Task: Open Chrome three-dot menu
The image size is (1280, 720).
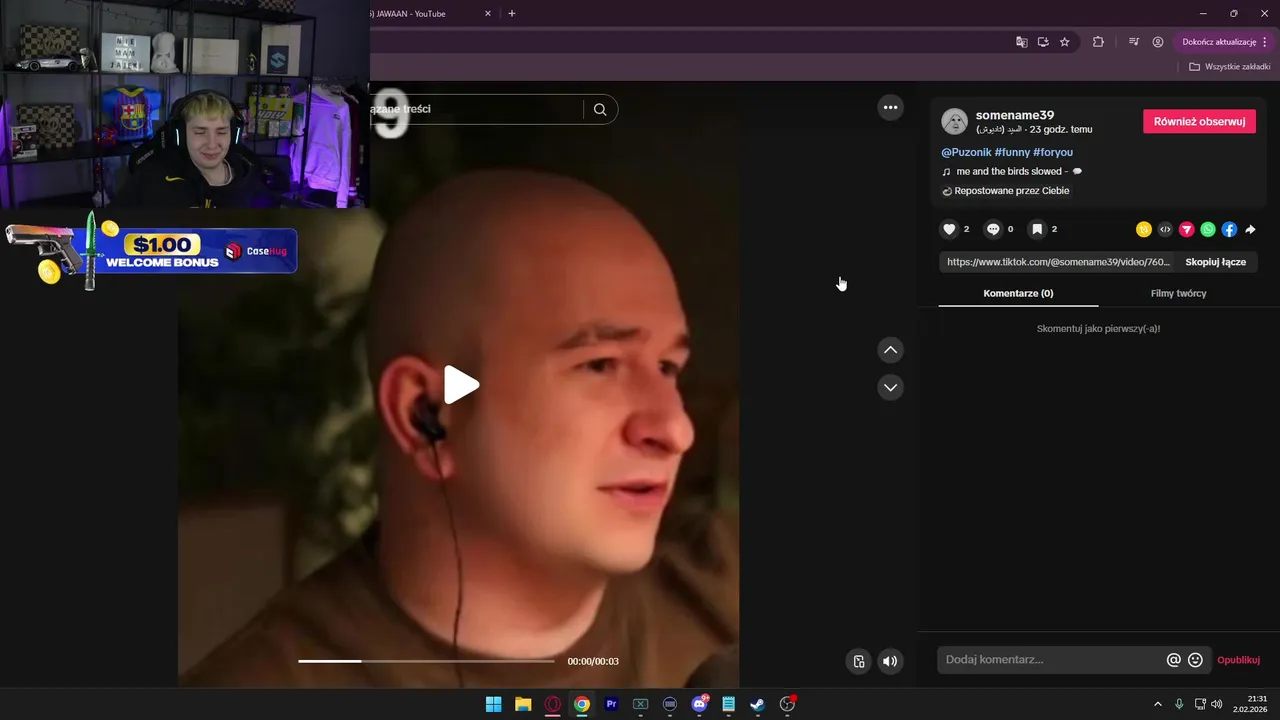Action: point(1265,42)
